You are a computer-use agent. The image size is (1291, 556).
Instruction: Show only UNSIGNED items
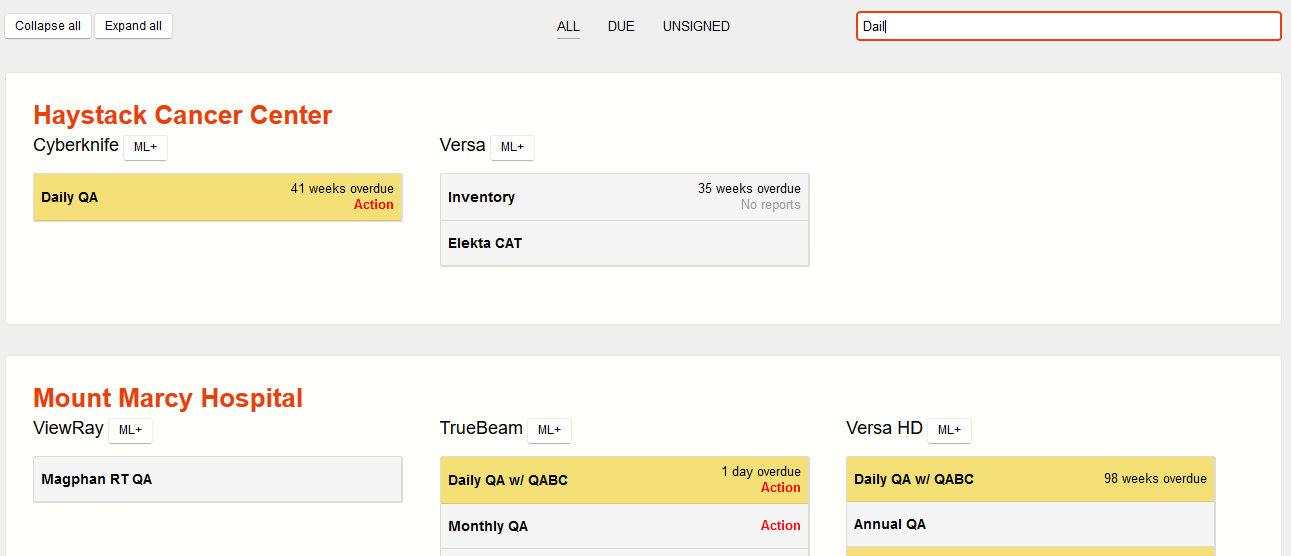[x=696, y=27]
